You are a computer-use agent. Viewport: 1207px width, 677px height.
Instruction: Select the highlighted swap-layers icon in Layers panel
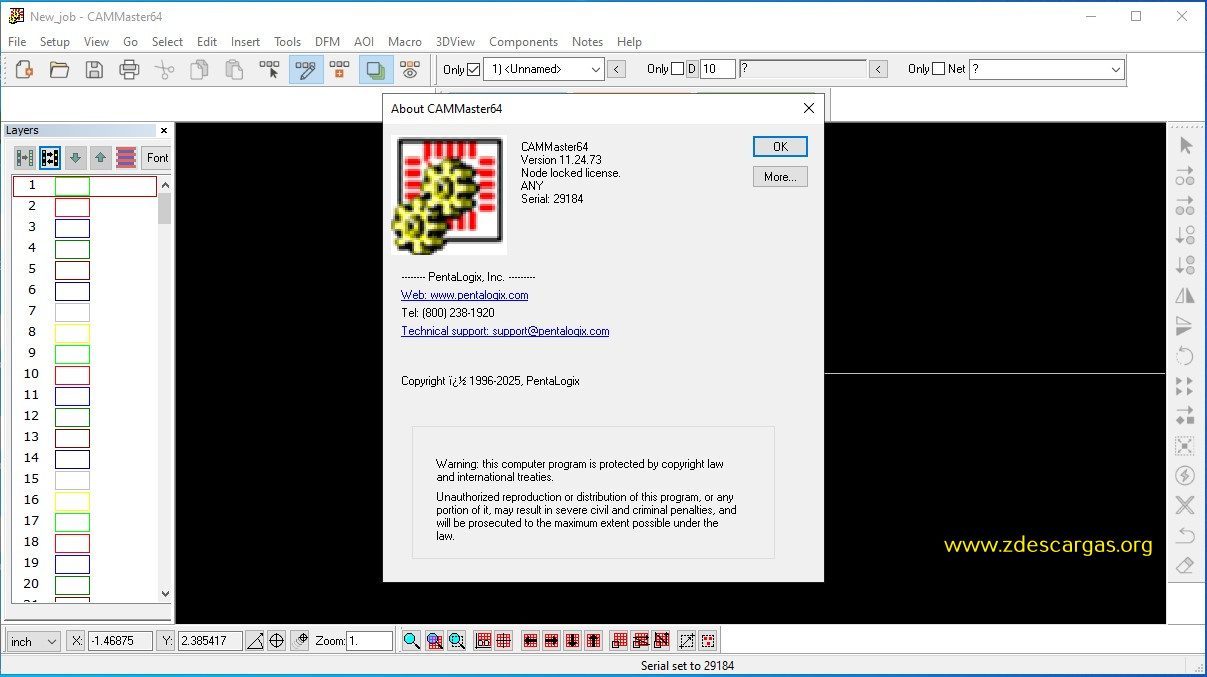point(50,157)
